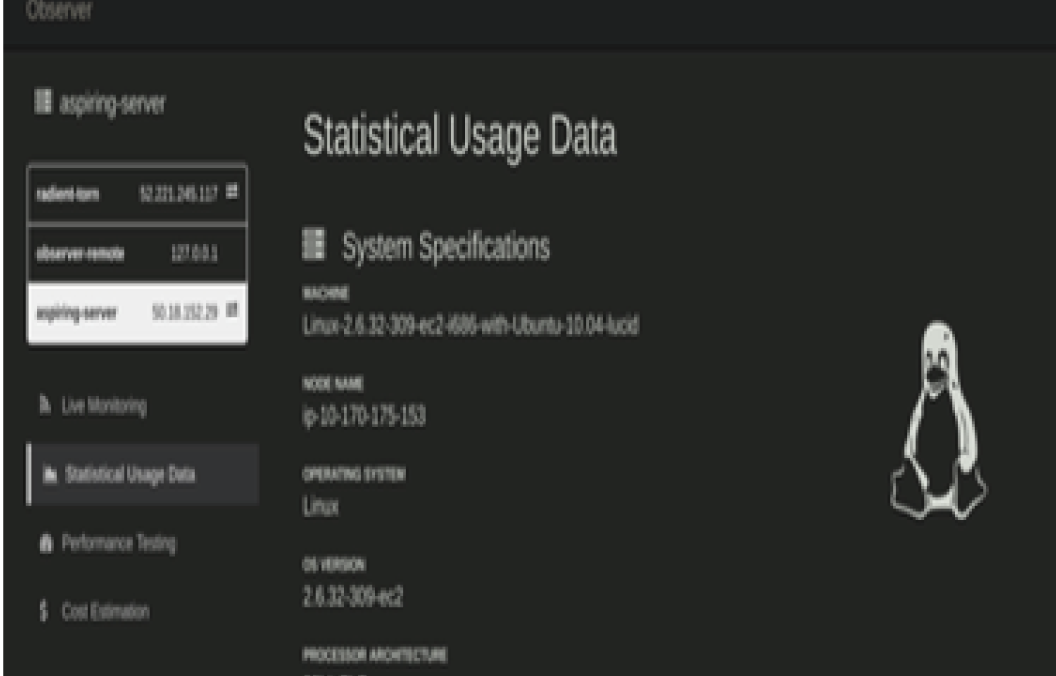Click the Live Monitoring feed icon

[45, 406]
